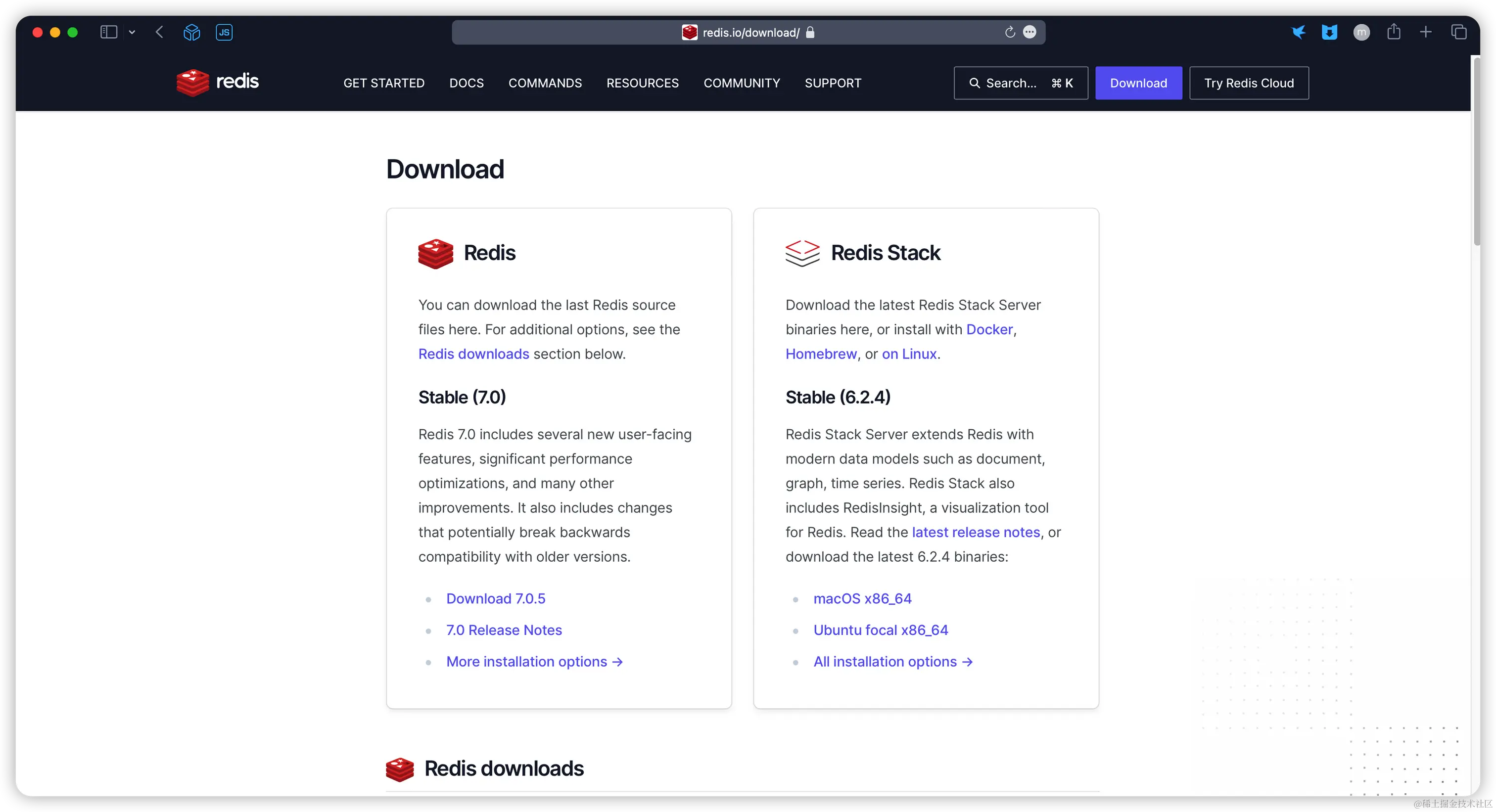Viewport: 1496px width, 812px height.
Task: Click the address bar URL redis.io/download/
Action: coord(750,33)
